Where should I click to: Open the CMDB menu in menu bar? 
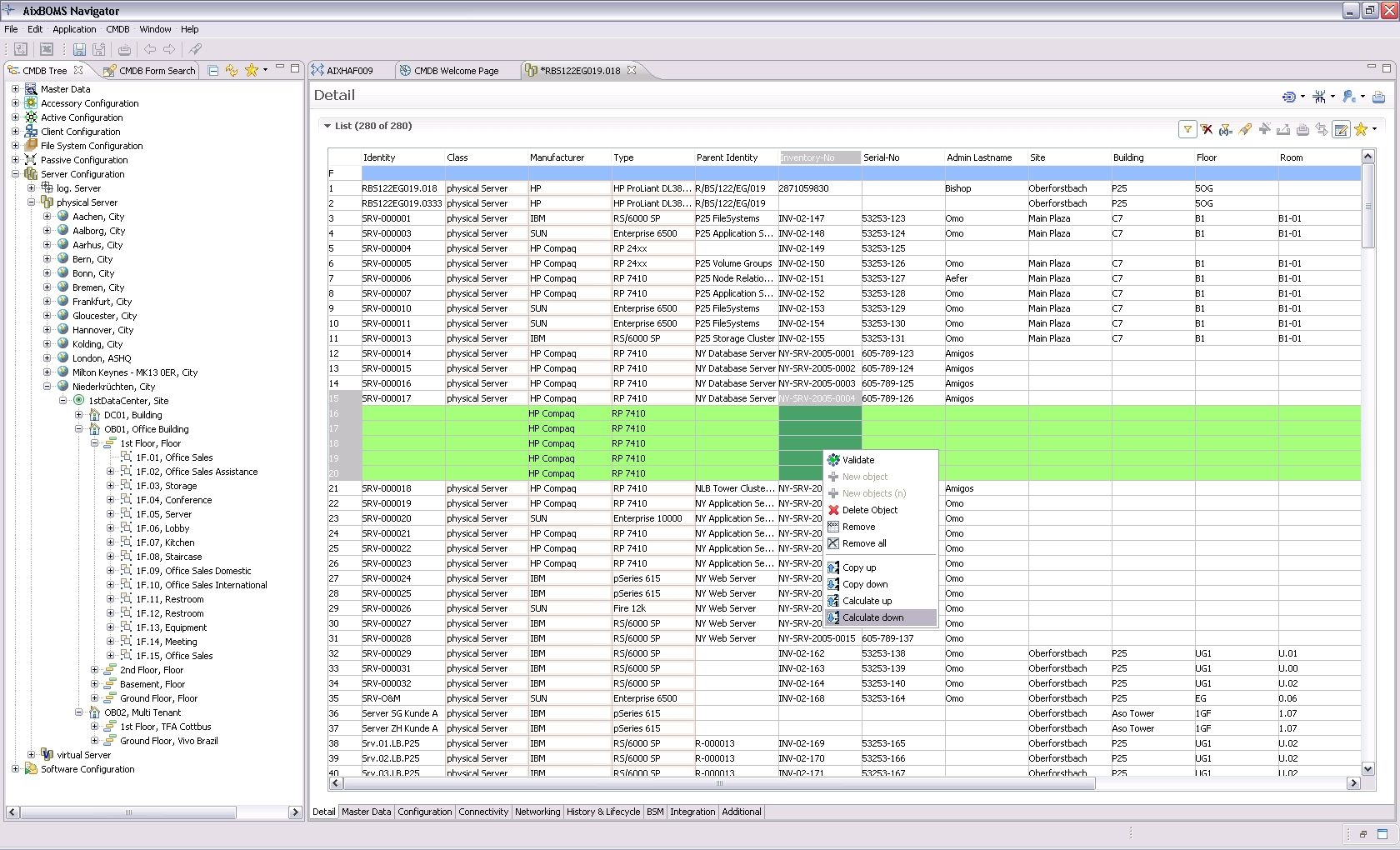coord(117,29)
